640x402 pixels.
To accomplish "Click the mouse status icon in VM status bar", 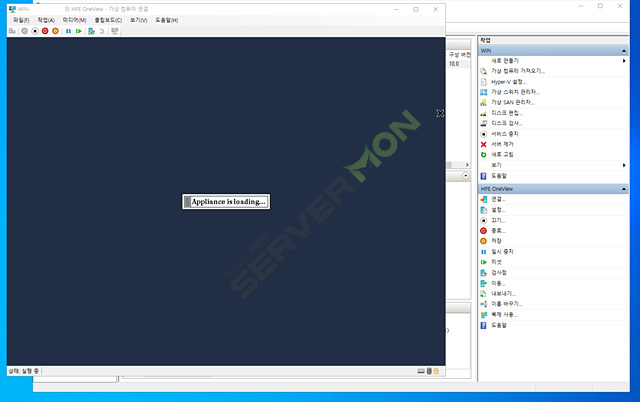I will pyautogui.click(x=429, y=371).
